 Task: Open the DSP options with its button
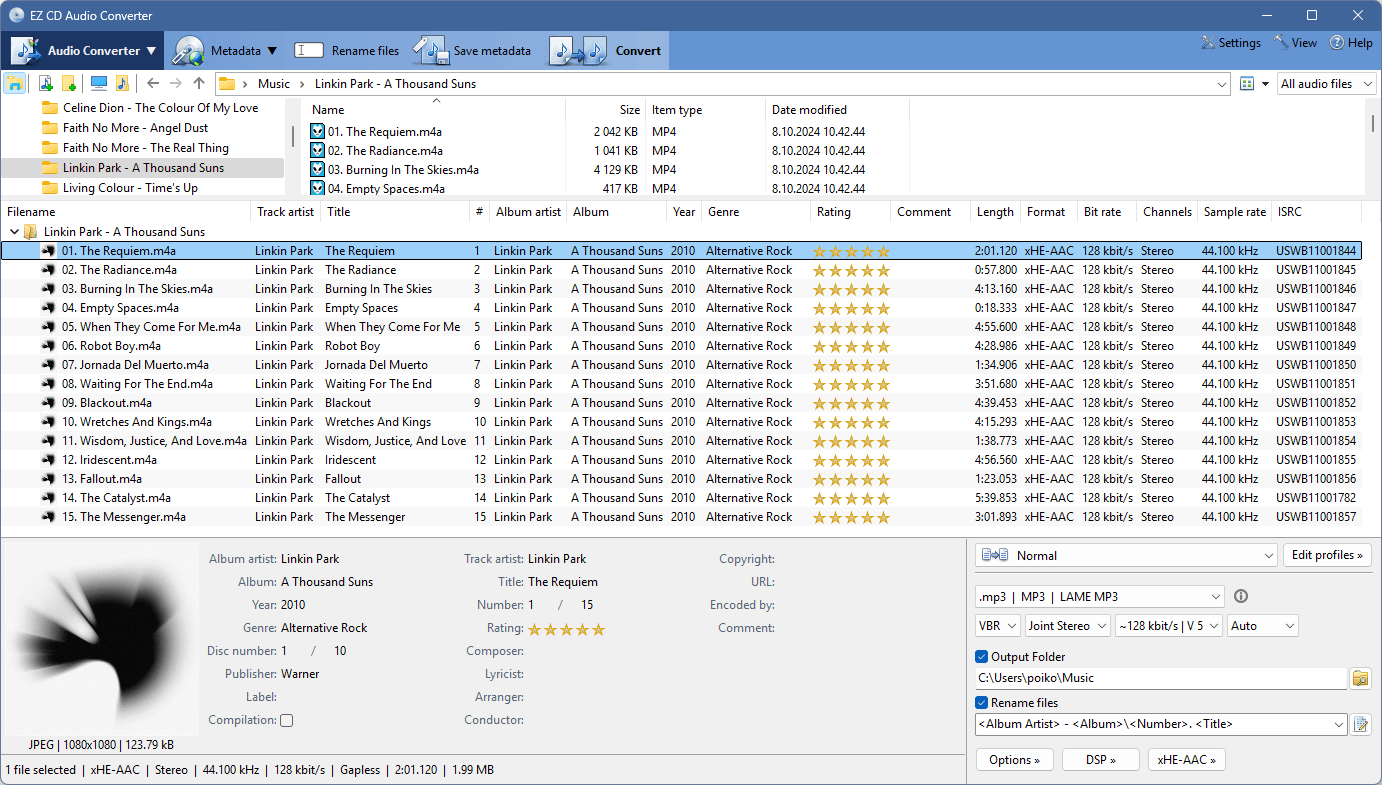(x=1100, y=759)
